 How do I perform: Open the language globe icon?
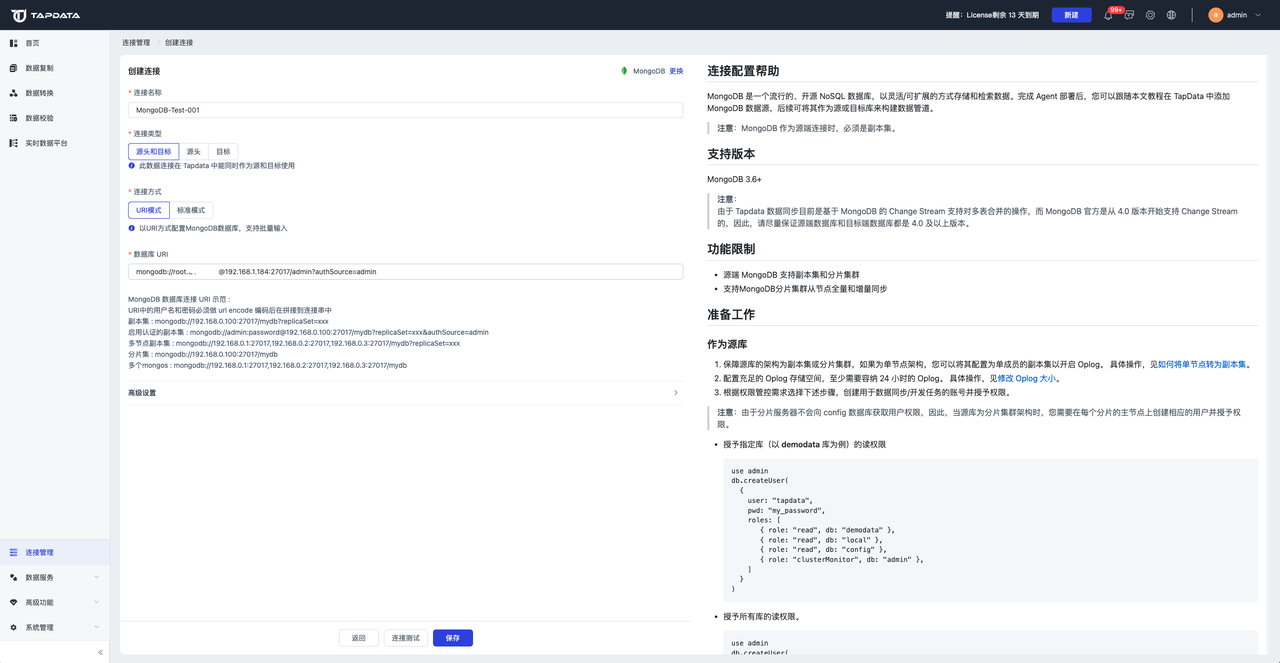point(1171,15)
